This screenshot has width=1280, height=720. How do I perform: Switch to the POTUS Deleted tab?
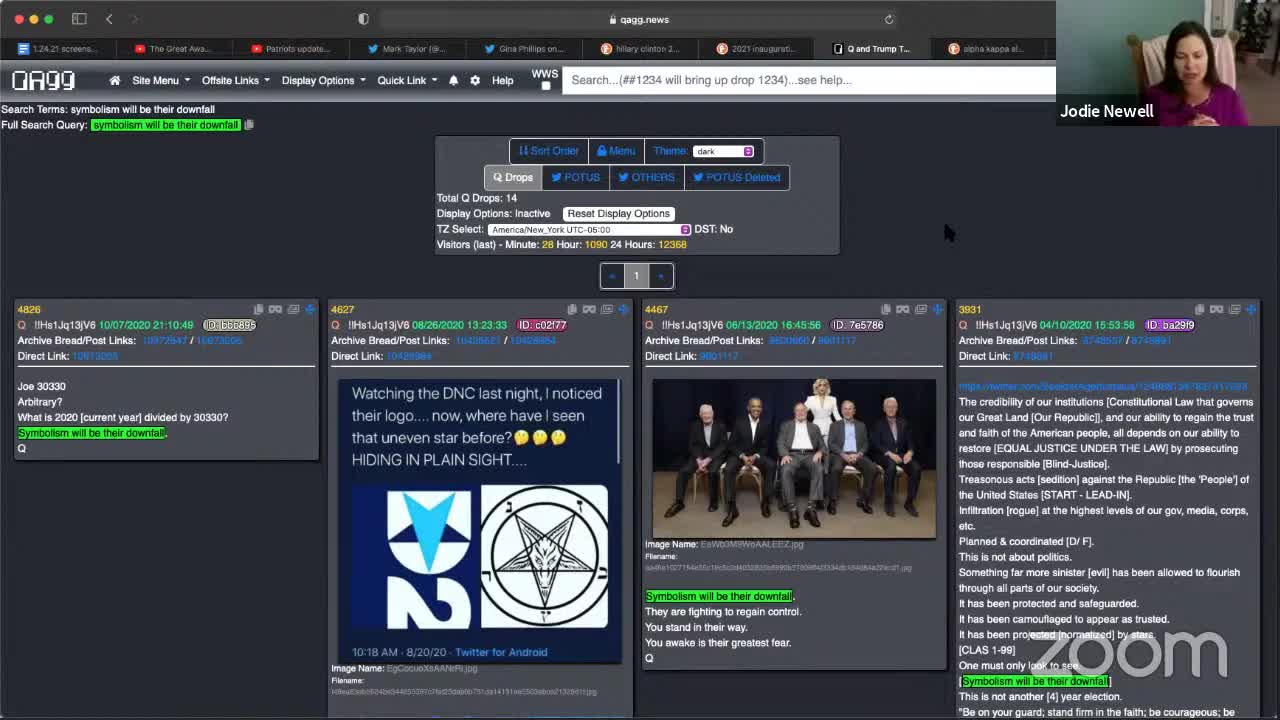(x=737, y=177)
